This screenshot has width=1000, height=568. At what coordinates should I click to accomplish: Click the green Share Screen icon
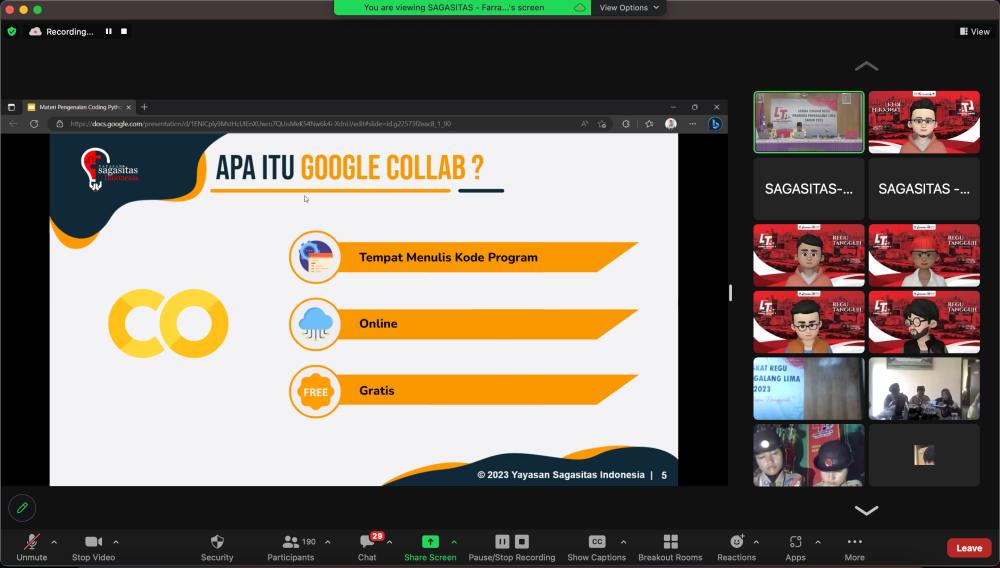tap(430, 542)
